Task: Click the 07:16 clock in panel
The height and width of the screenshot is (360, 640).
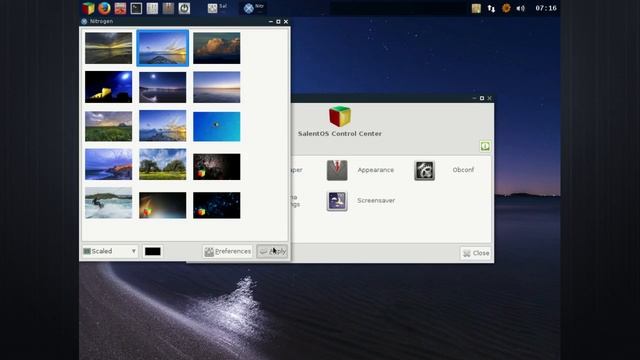Action: (546, 8)
